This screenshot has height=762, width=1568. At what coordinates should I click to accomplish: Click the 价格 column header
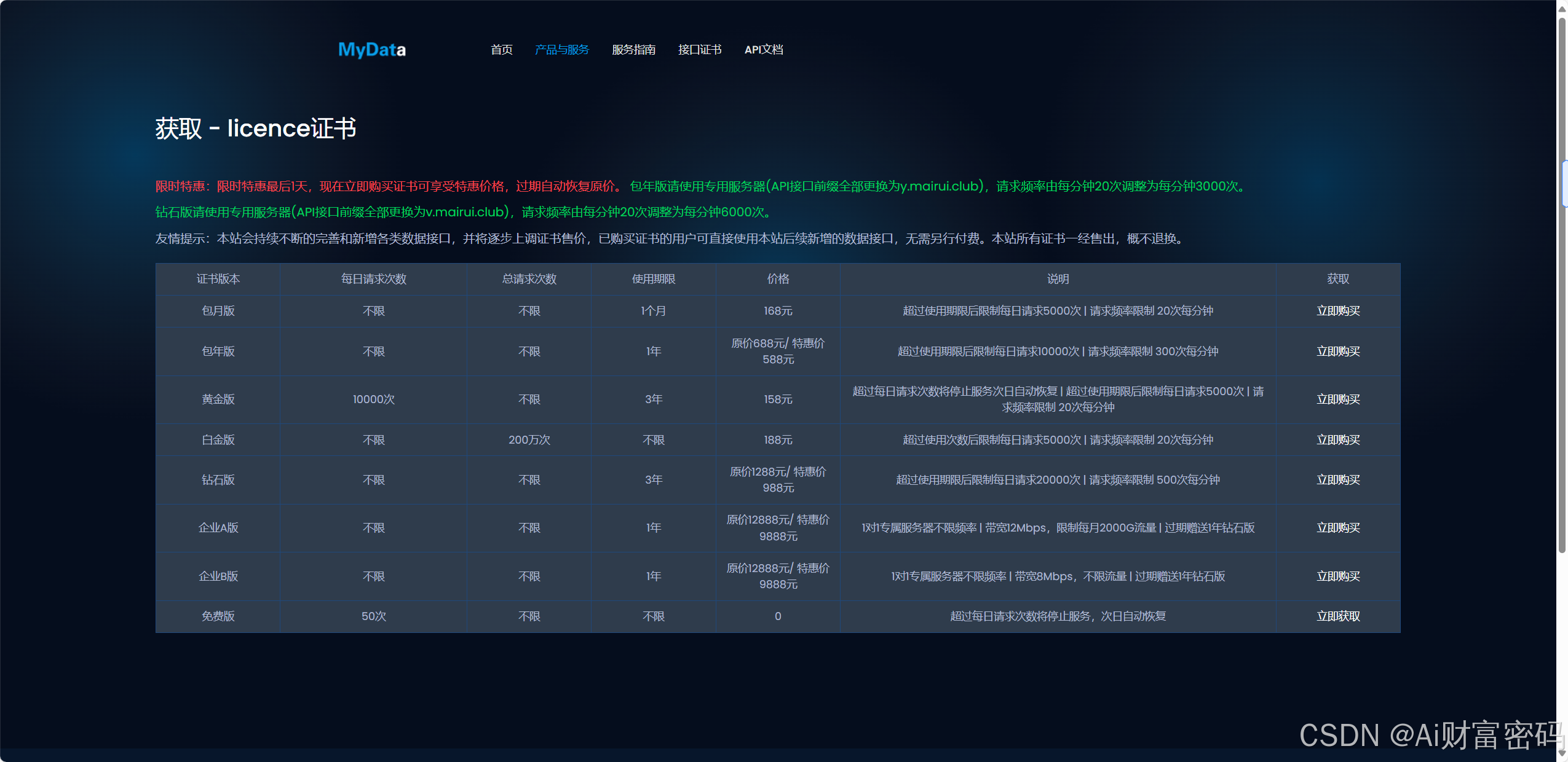(778, 279)
